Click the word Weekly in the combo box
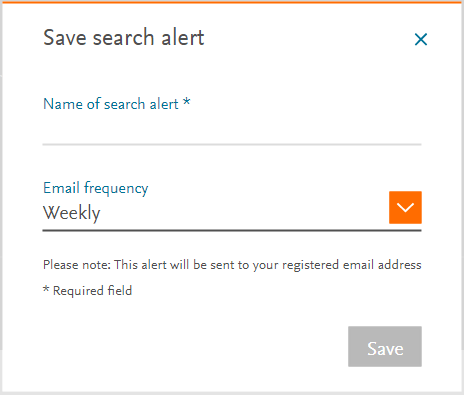The image size is (464, 395). pyautogui.click(x=71, y=213)
